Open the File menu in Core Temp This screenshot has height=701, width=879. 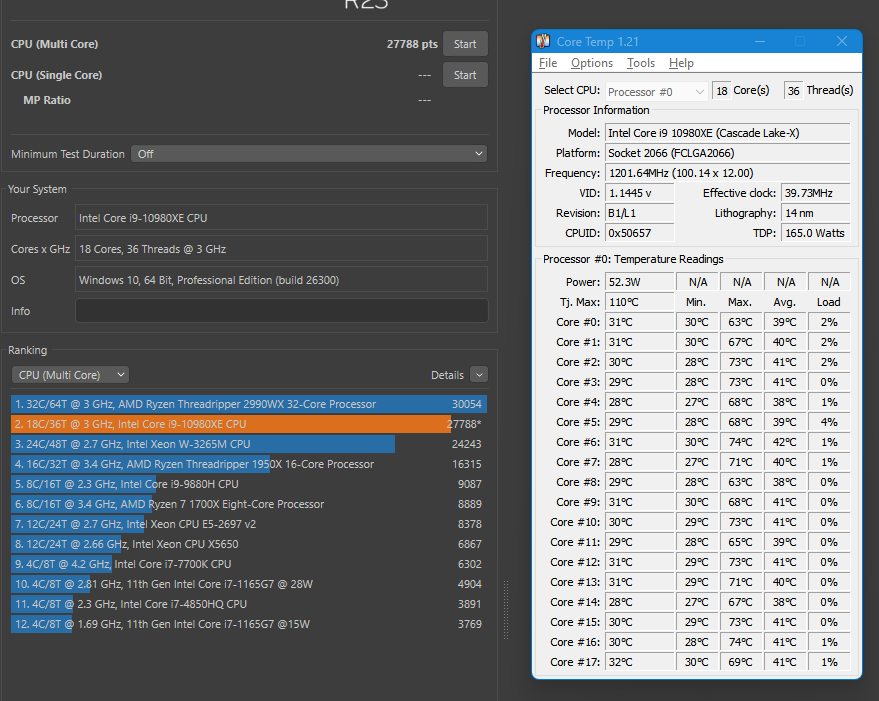[548, 63]
